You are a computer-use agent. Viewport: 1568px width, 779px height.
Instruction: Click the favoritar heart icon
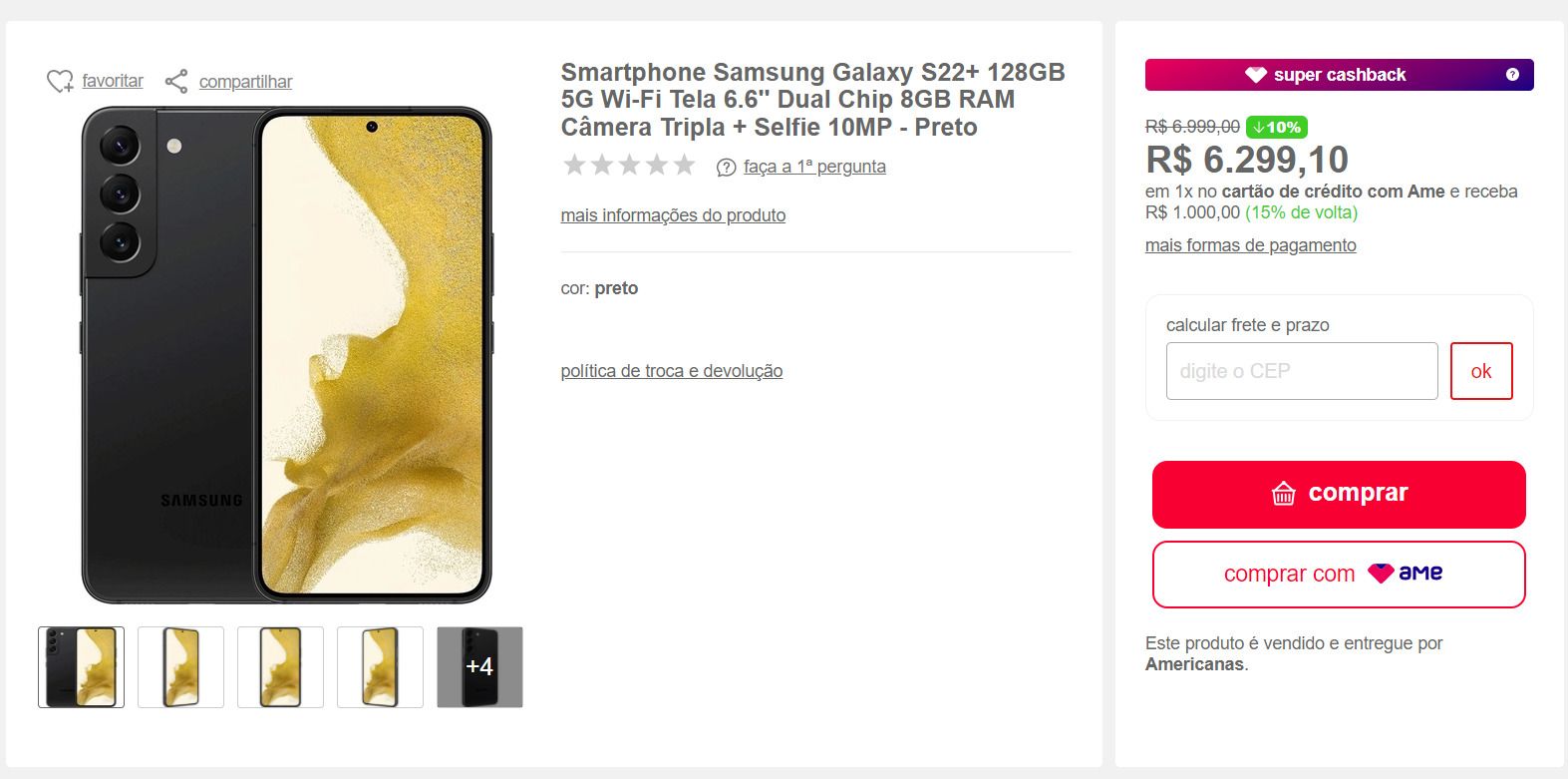[x=60, y=81]
